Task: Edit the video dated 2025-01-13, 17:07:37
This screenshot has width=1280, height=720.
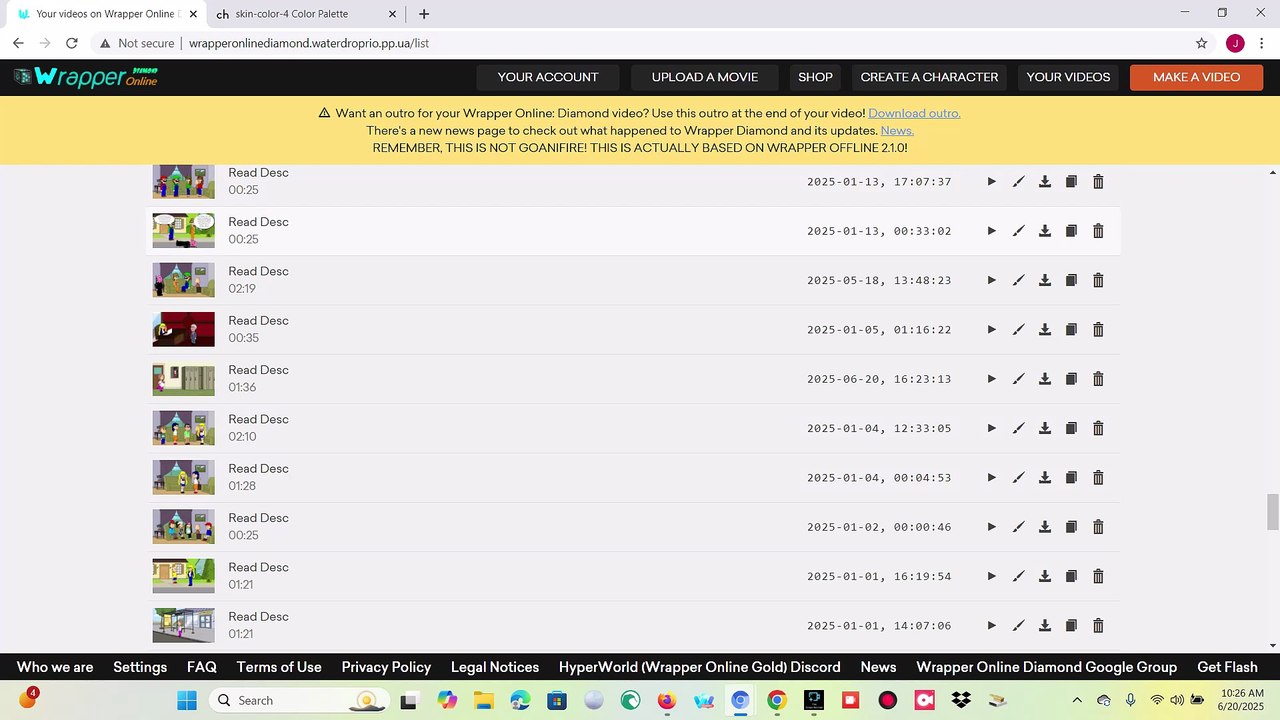Action: click(1018, 182)
